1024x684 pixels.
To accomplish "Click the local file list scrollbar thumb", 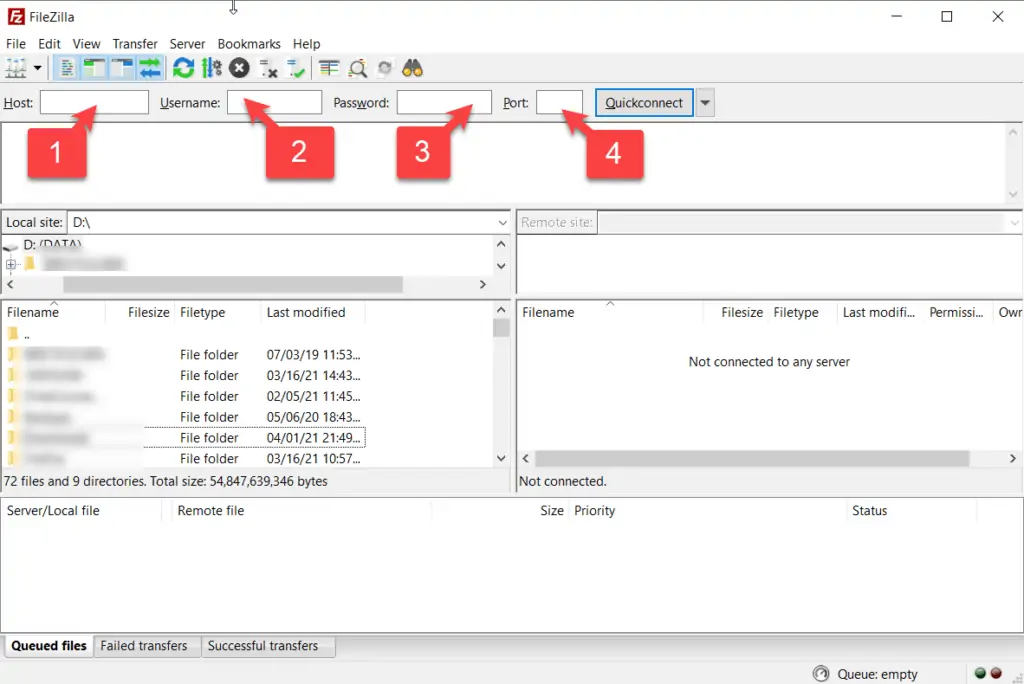I will tap(501, 328).
